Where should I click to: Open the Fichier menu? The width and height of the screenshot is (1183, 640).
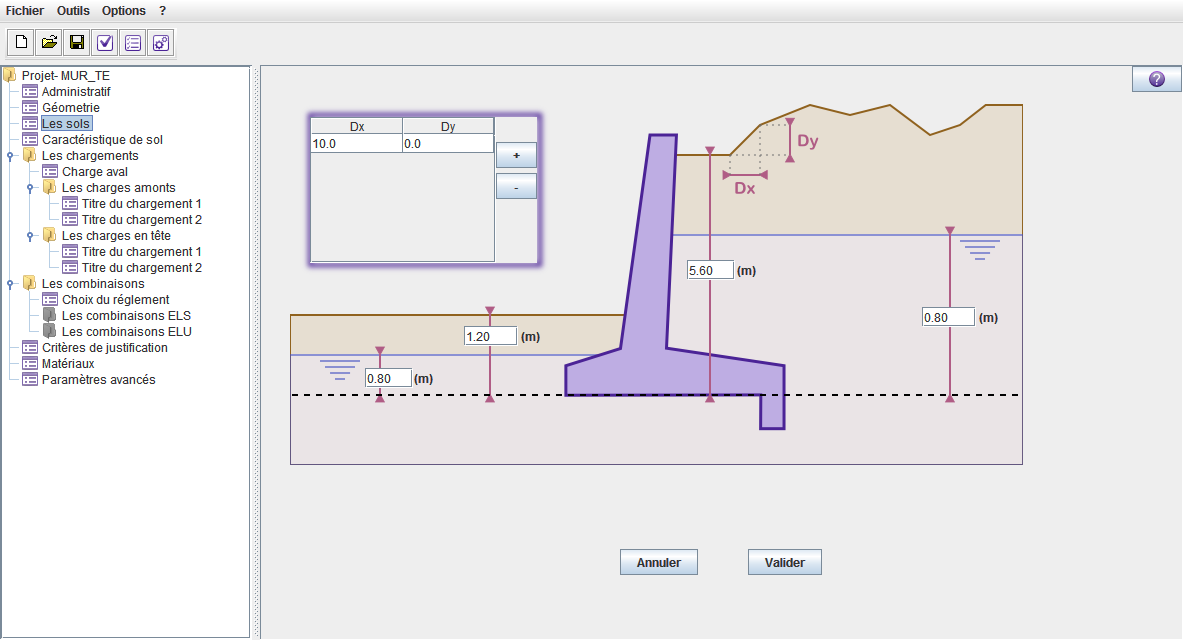(25, 11)
